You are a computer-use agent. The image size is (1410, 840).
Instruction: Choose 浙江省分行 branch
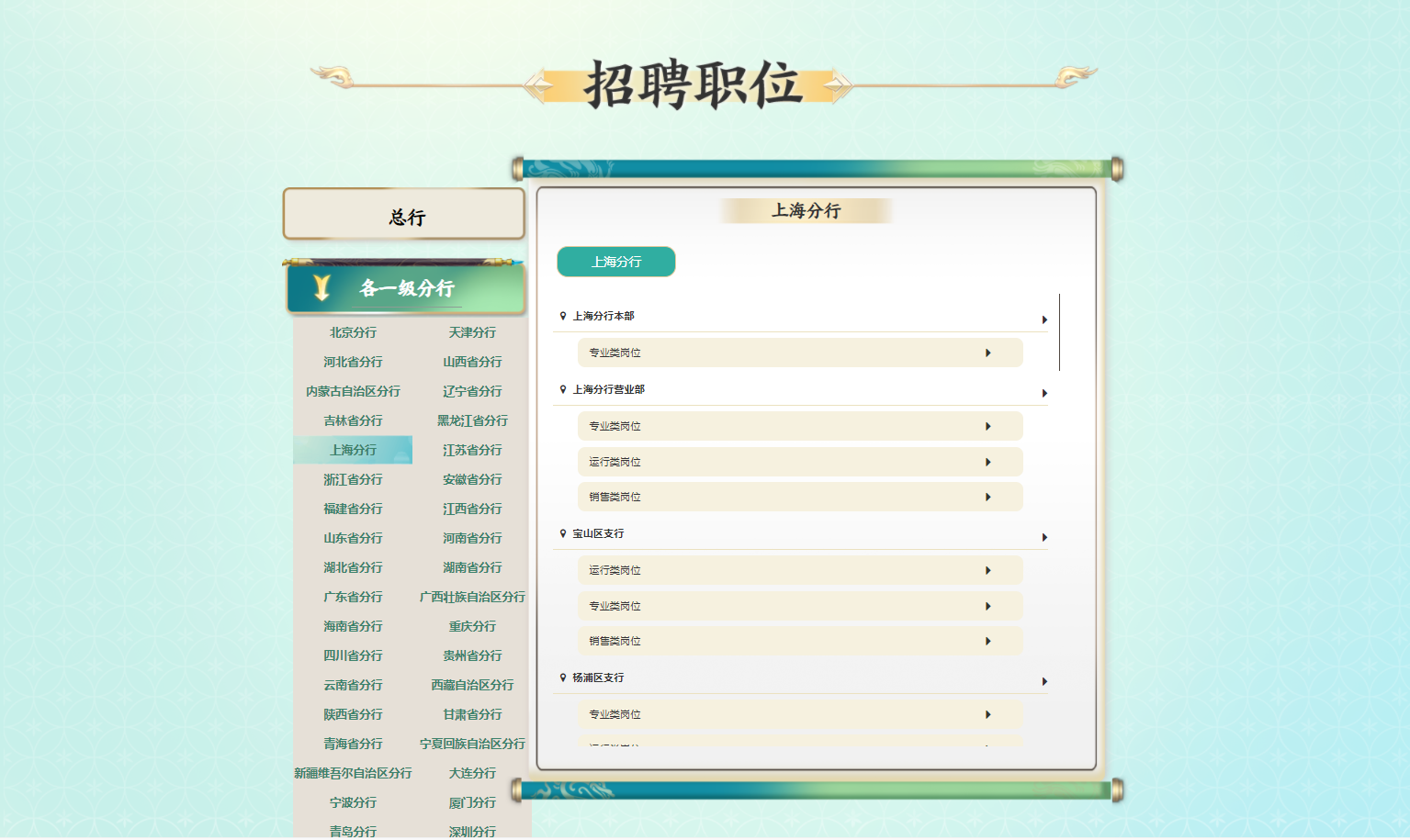tap(353, 479)
